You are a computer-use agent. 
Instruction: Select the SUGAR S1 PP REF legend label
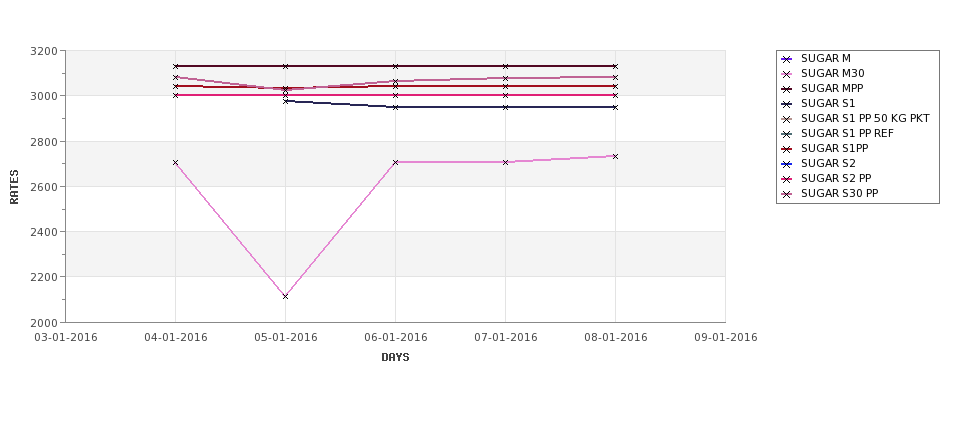click(847, 134)
